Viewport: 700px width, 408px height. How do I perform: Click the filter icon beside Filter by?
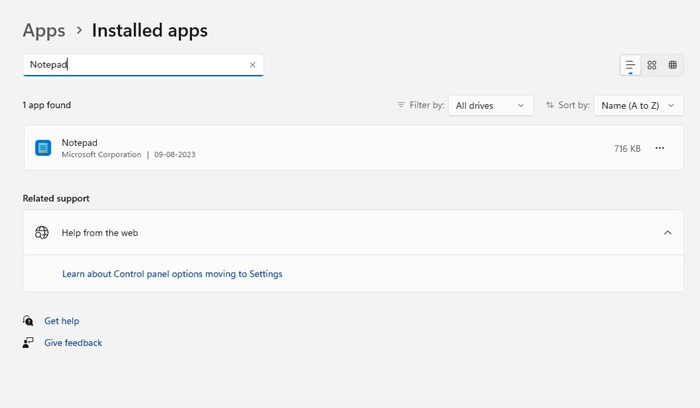pos(401,105)
